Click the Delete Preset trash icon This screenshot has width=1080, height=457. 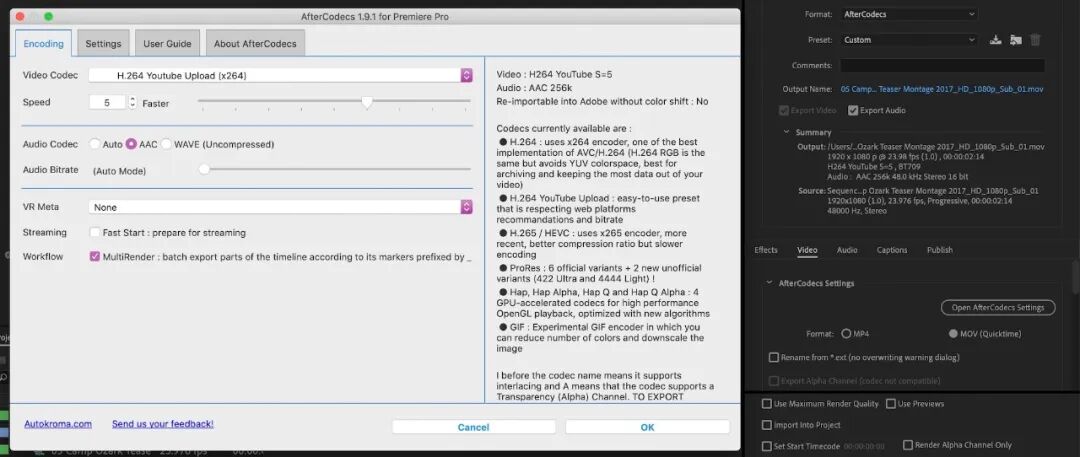point(1035,40)
